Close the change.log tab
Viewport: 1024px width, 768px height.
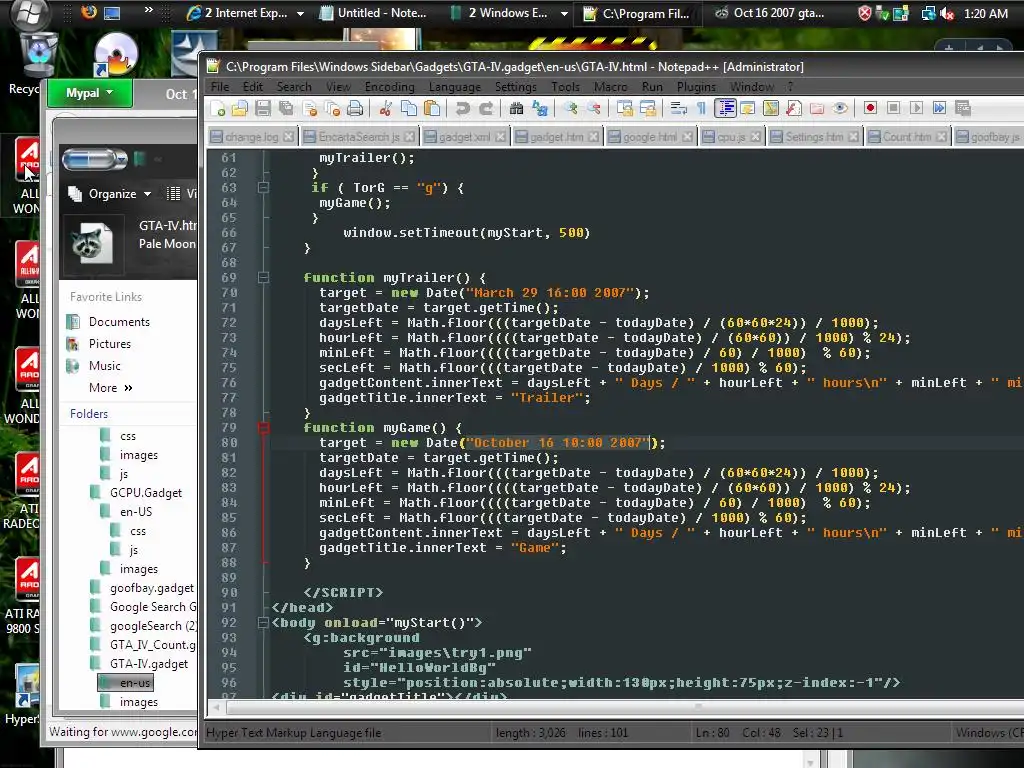tap(289, 137)
